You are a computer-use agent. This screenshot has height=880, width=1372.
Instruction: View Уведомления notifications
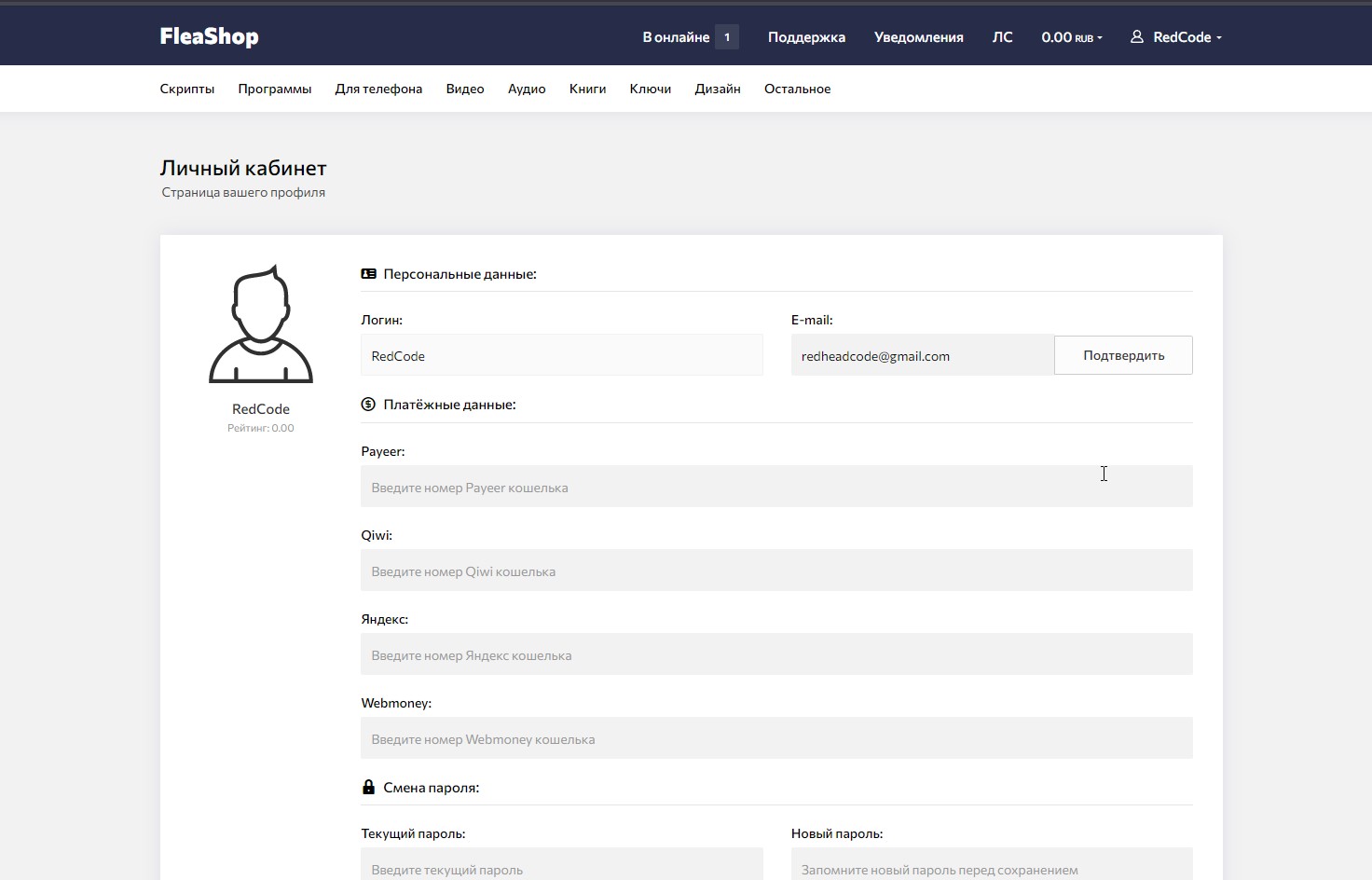918,37
